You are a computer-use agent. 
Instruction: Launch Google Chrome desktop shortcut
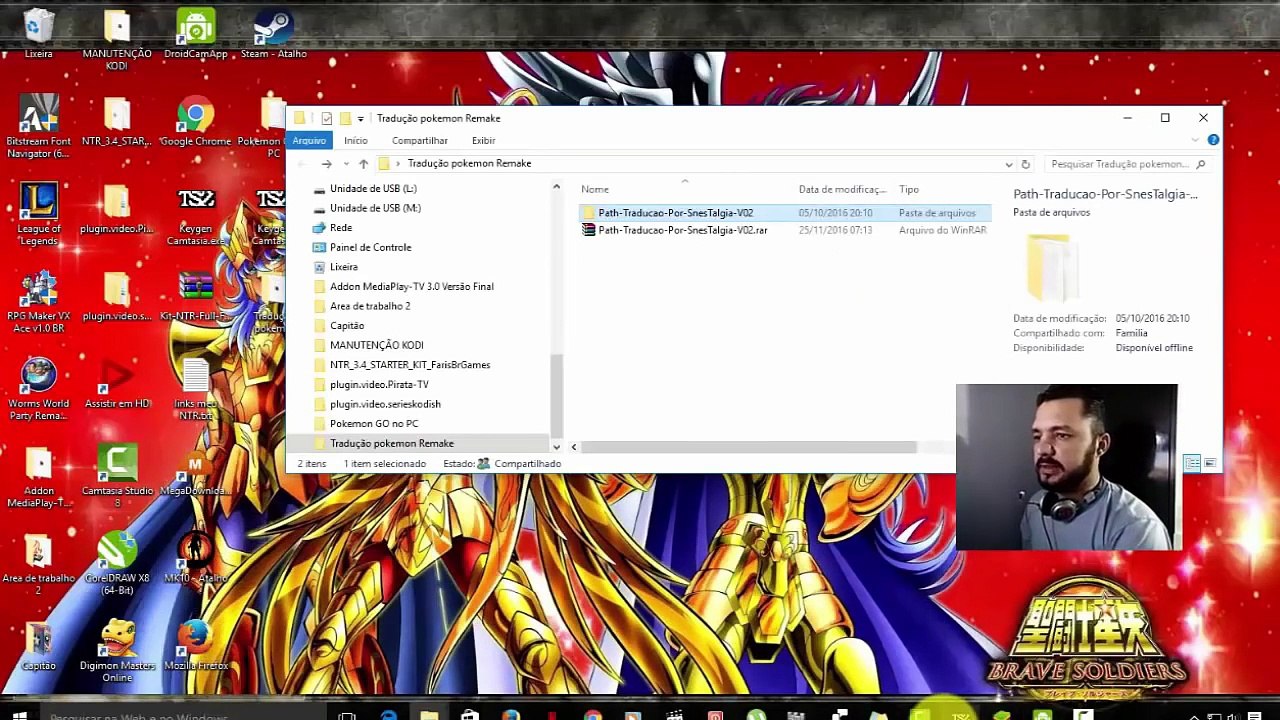click(196, 122)
